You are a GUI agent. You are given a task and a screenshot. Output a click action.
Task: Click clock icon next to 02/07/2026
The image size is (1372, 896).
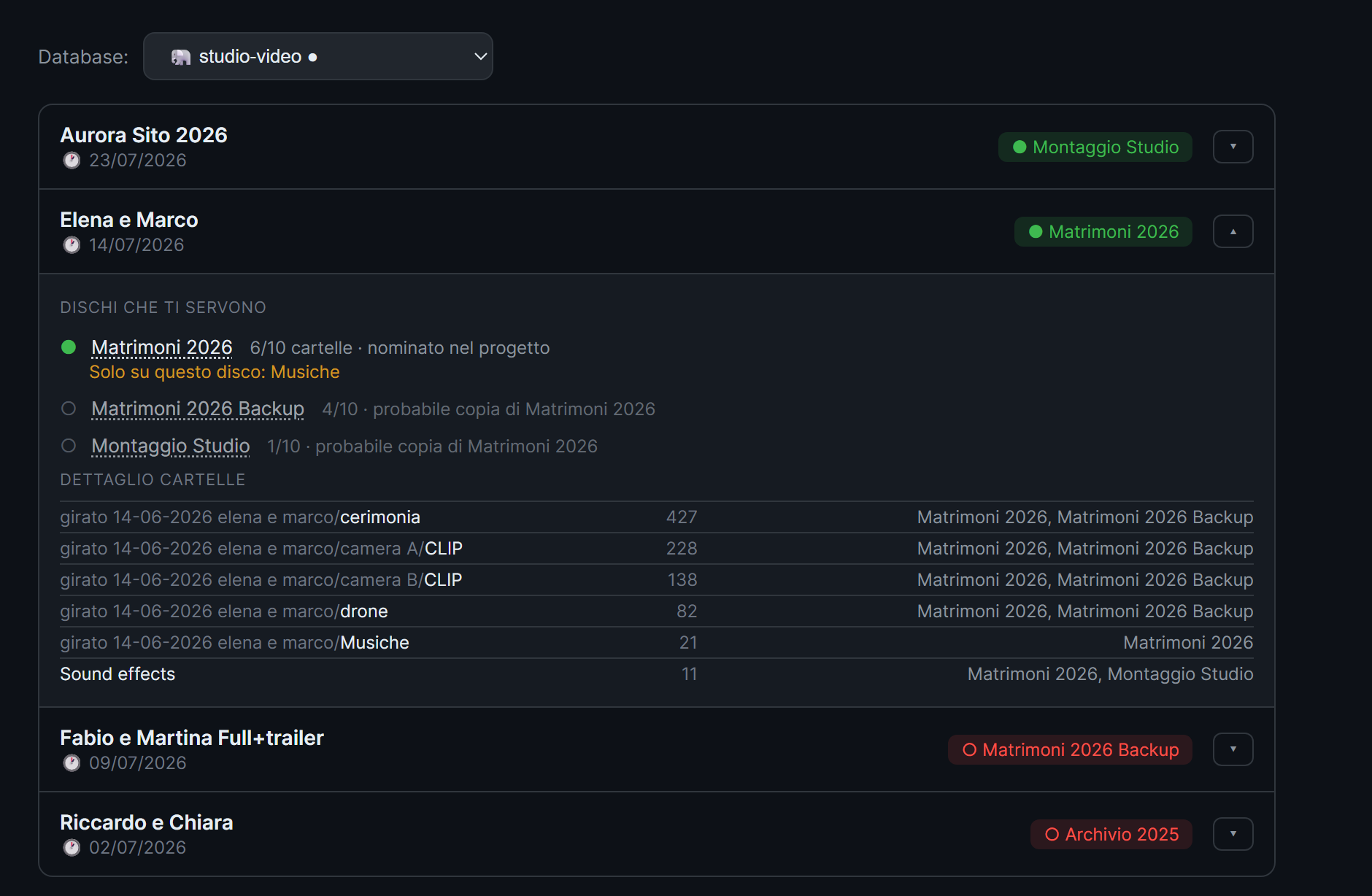click(72, 848)
